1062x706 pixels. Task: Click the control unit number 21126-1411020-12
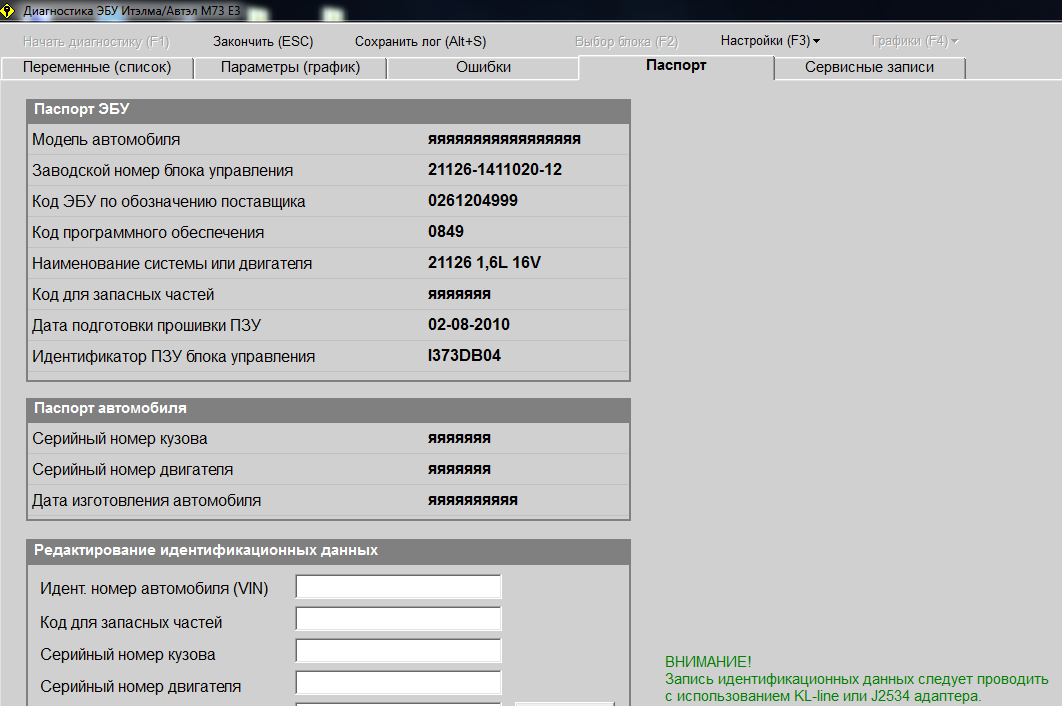click(x=494, y=170)
